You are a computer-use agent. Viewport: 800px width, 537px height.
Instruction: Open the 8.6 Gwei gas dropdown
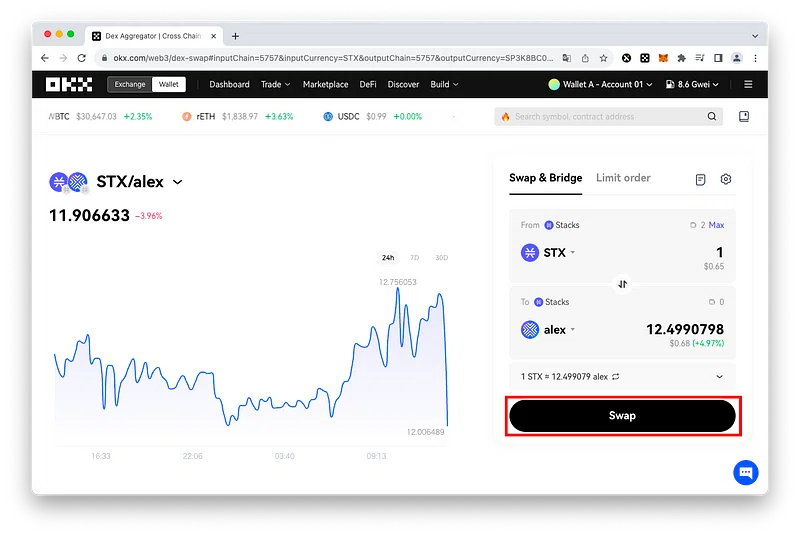(692, 84)
